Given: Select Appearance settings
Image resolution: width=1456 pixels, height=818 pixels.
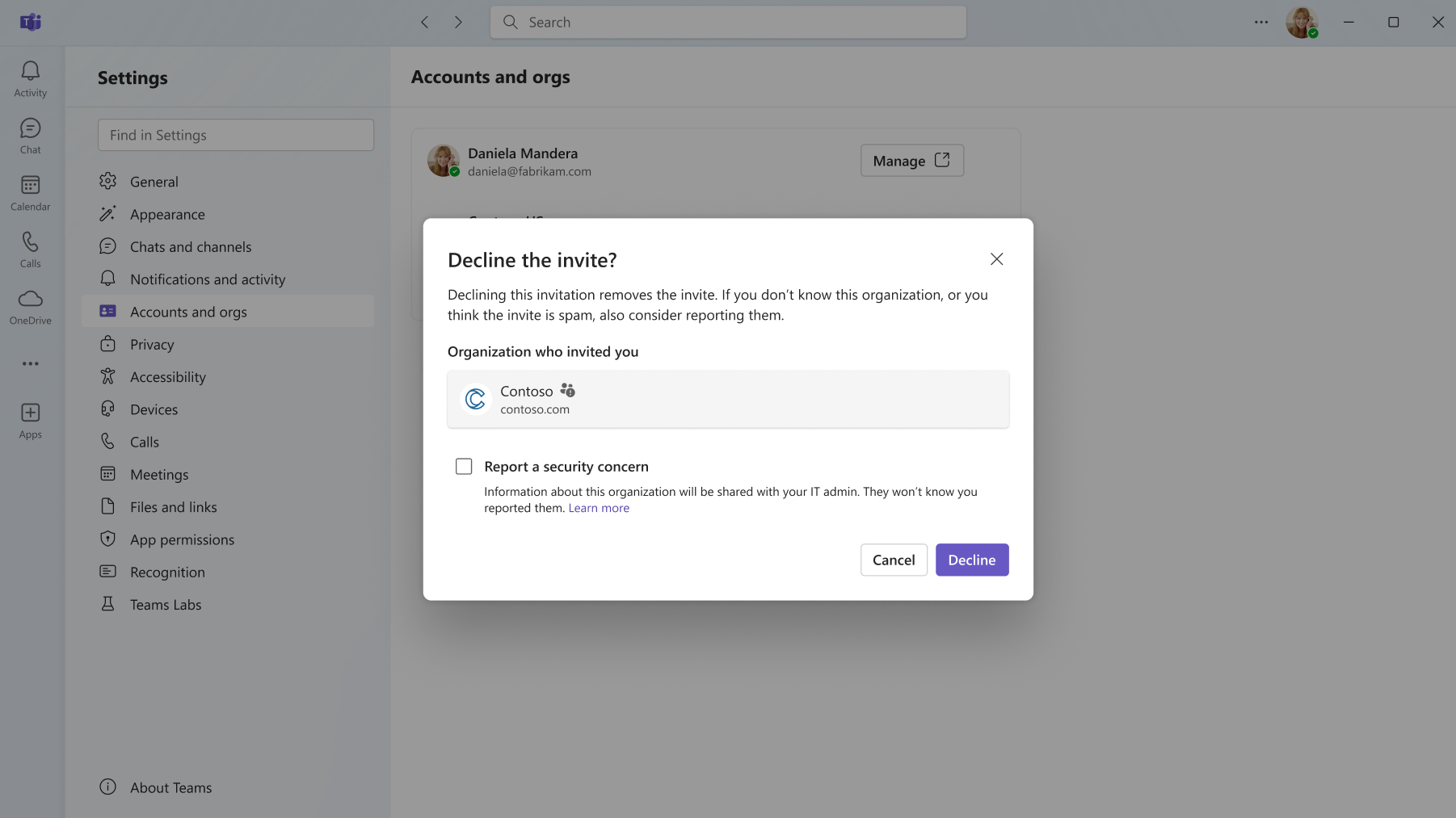Looking at the screenshot, I should click(228, 214).
